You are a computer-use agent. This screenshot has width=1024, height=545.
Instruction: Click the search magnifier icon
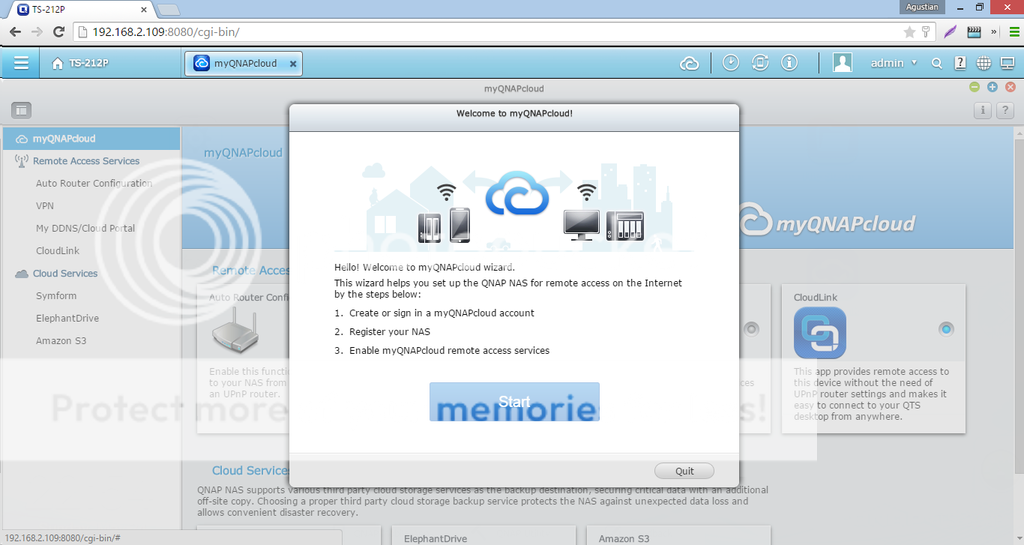937,63
